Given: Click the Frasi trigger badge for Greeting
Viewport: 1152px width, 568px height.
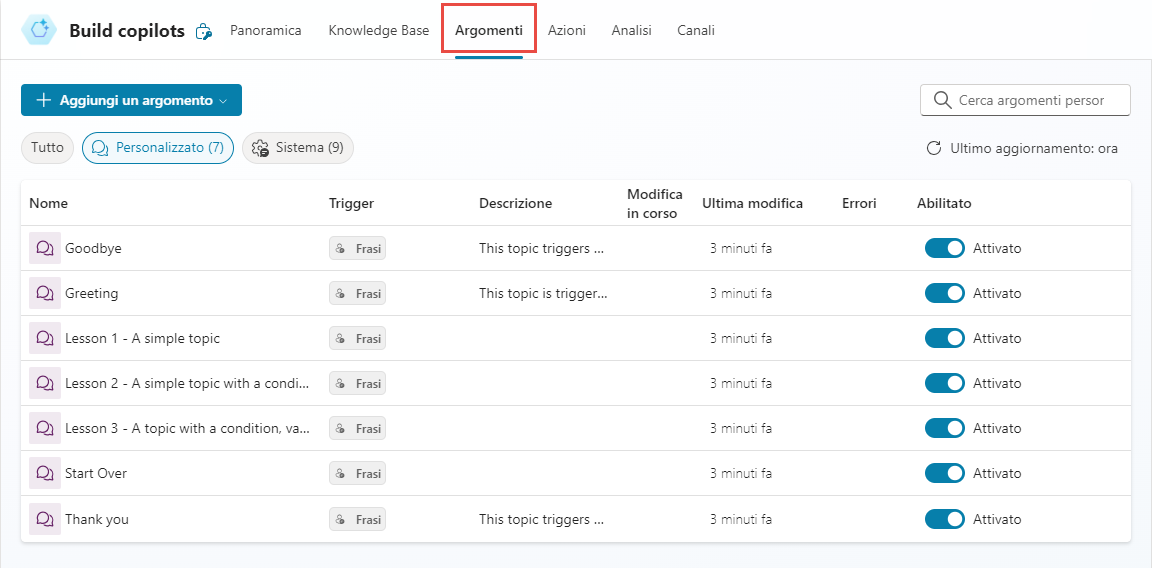Looking at the screenshot, I should tap(357, 293).
